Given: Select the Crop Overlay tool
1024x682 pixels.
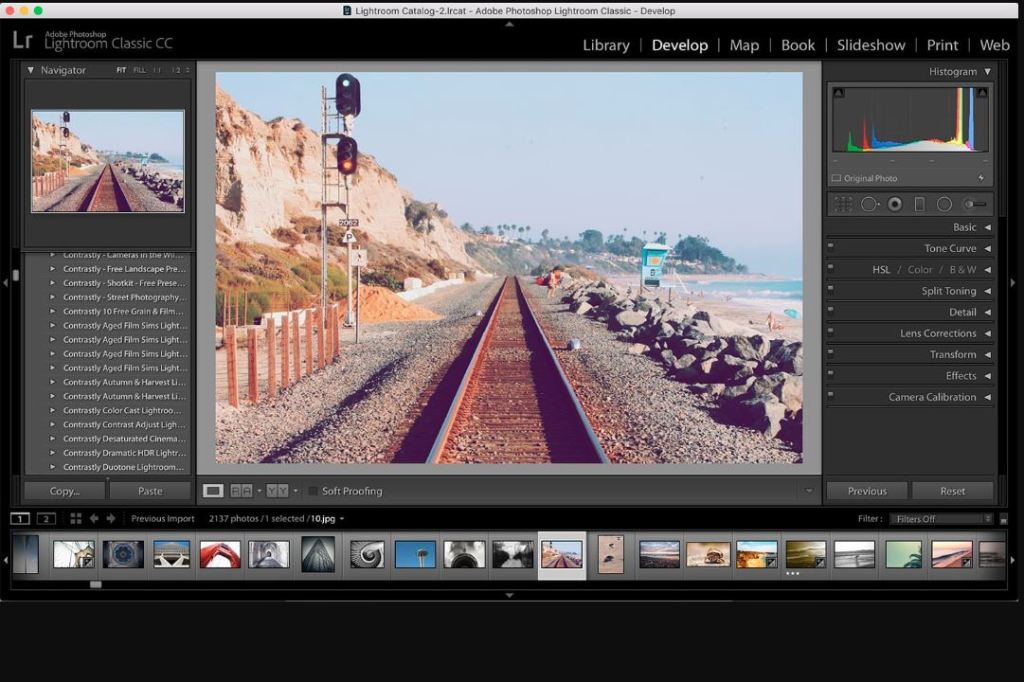Looking at the screenshot, I should coord(844,204).
